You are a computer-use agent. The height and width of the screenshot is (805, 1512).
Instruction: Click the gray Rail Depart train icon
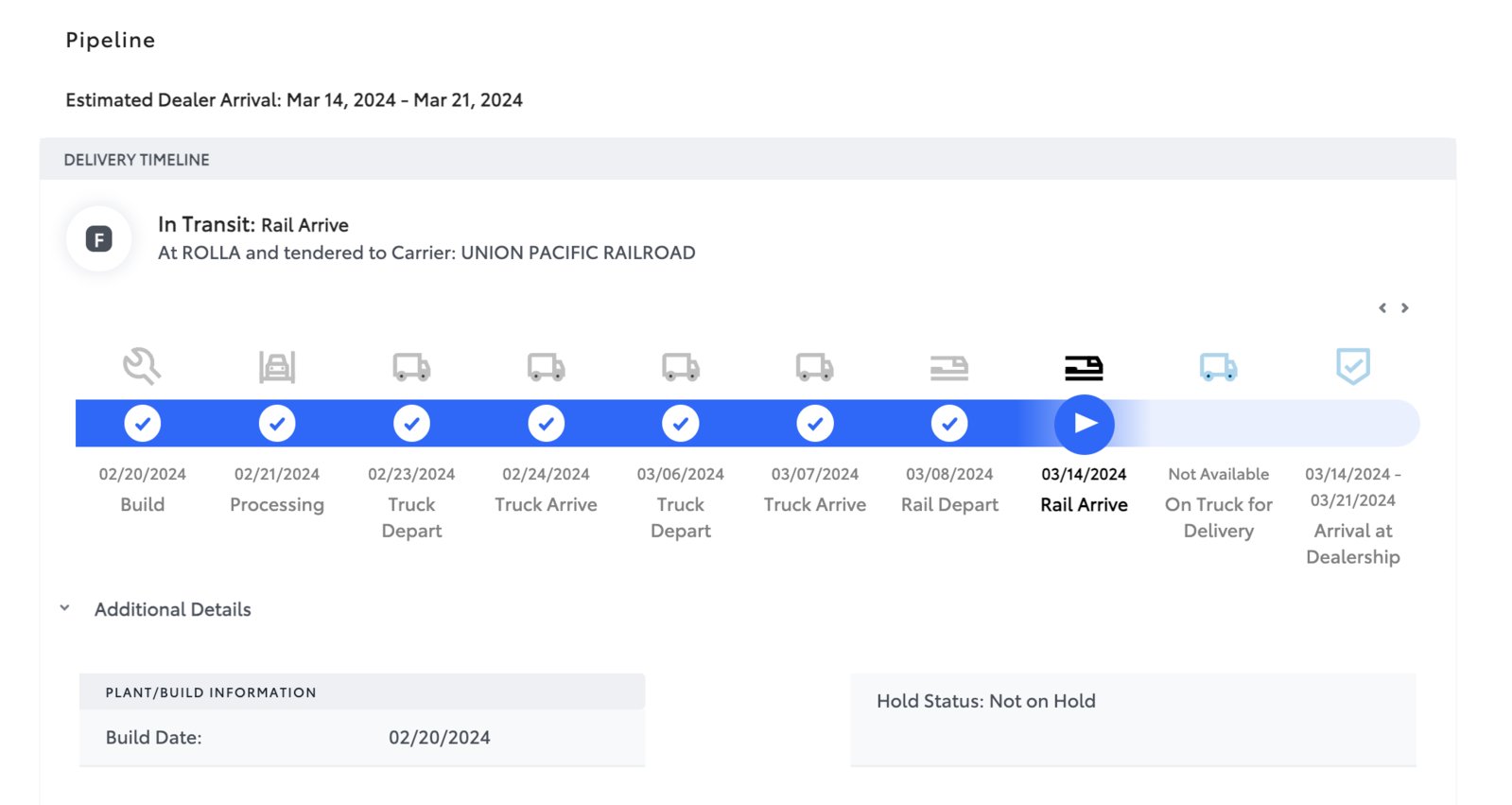pos(949,368)
